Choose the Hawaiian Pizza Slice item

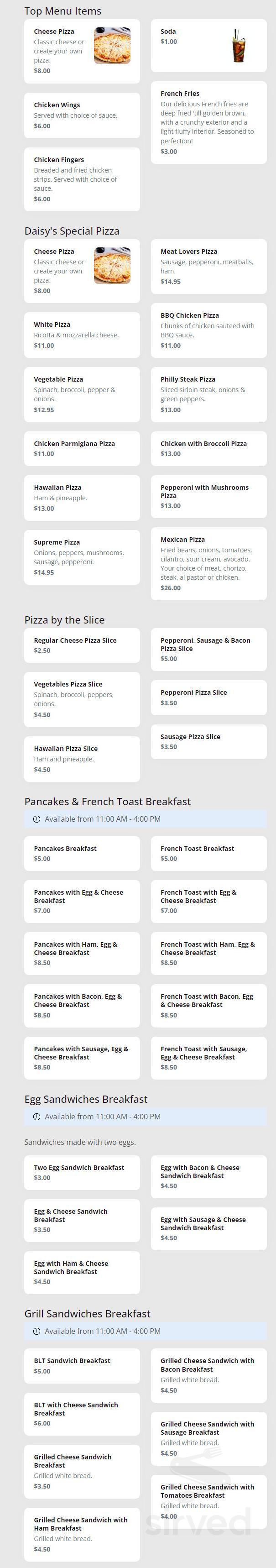coord(82,758)
